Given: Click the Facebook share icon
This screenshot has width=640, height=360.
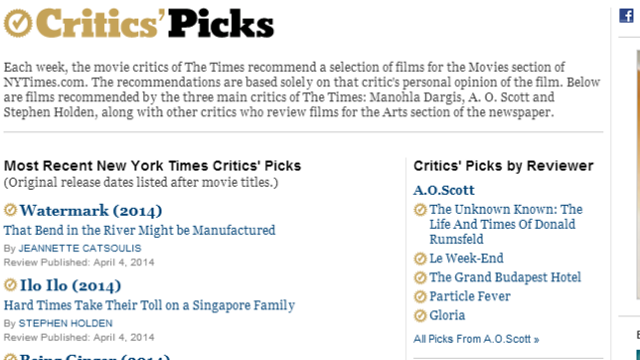Looking at the screenshot, I should coord(626,16).
